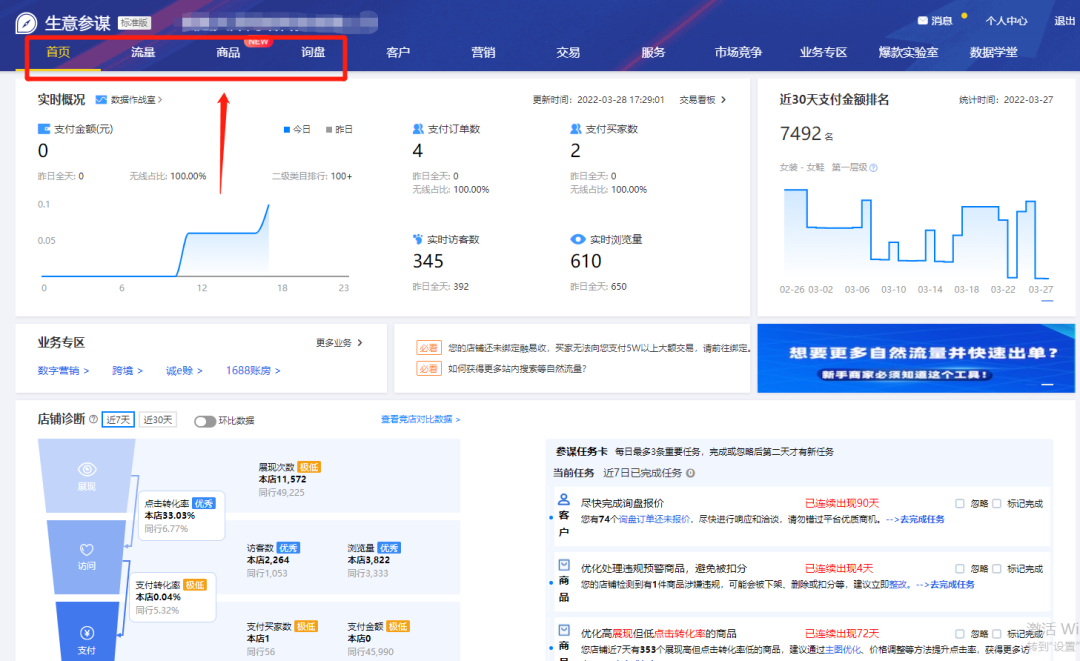This screenshot has width=1080, height=661.
Task: Click 商品 icon of 违规预警 task
Action: (x=564, y=565)
